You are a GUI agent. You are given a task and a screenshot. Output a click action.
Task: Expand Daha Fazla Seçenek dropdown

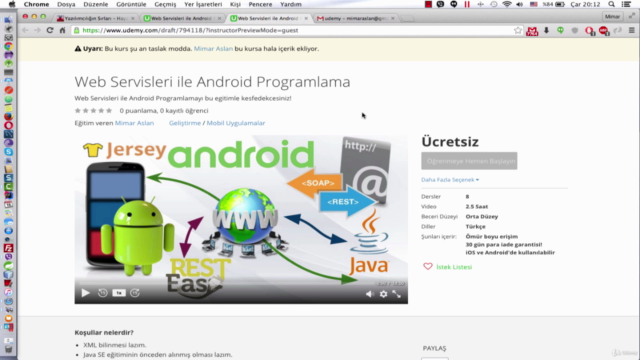tap(450, 180)
